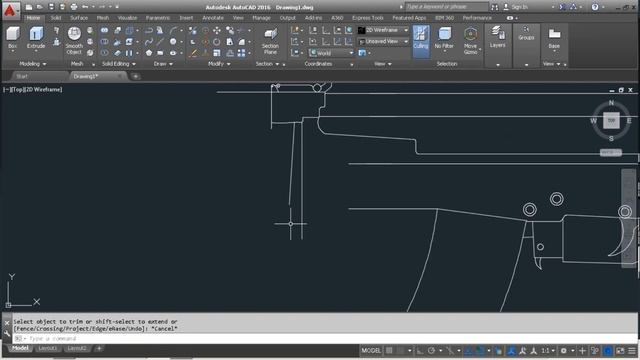Switch to the Layout2 tab
This screenshot has height=360, width=640.
(x=77, y=348)
